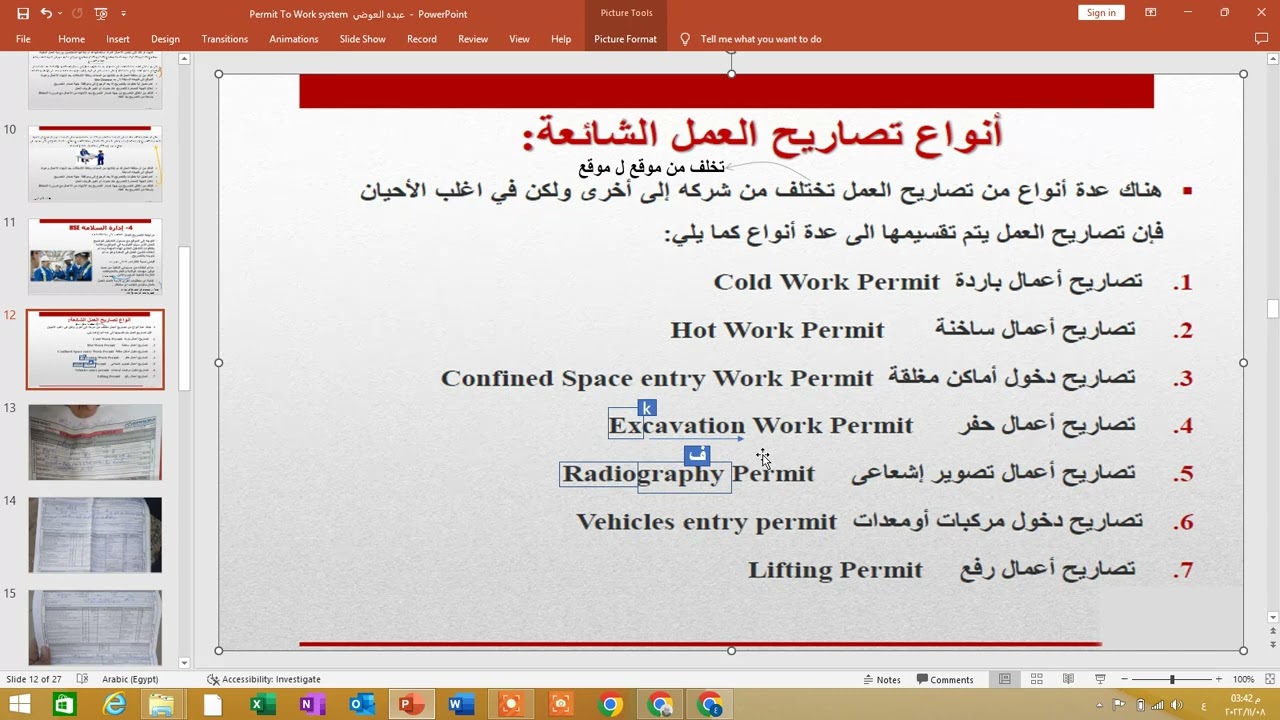Click the Arabic (Egypt) language indicator
The image size is (1280, 720).
coord(130,679)
